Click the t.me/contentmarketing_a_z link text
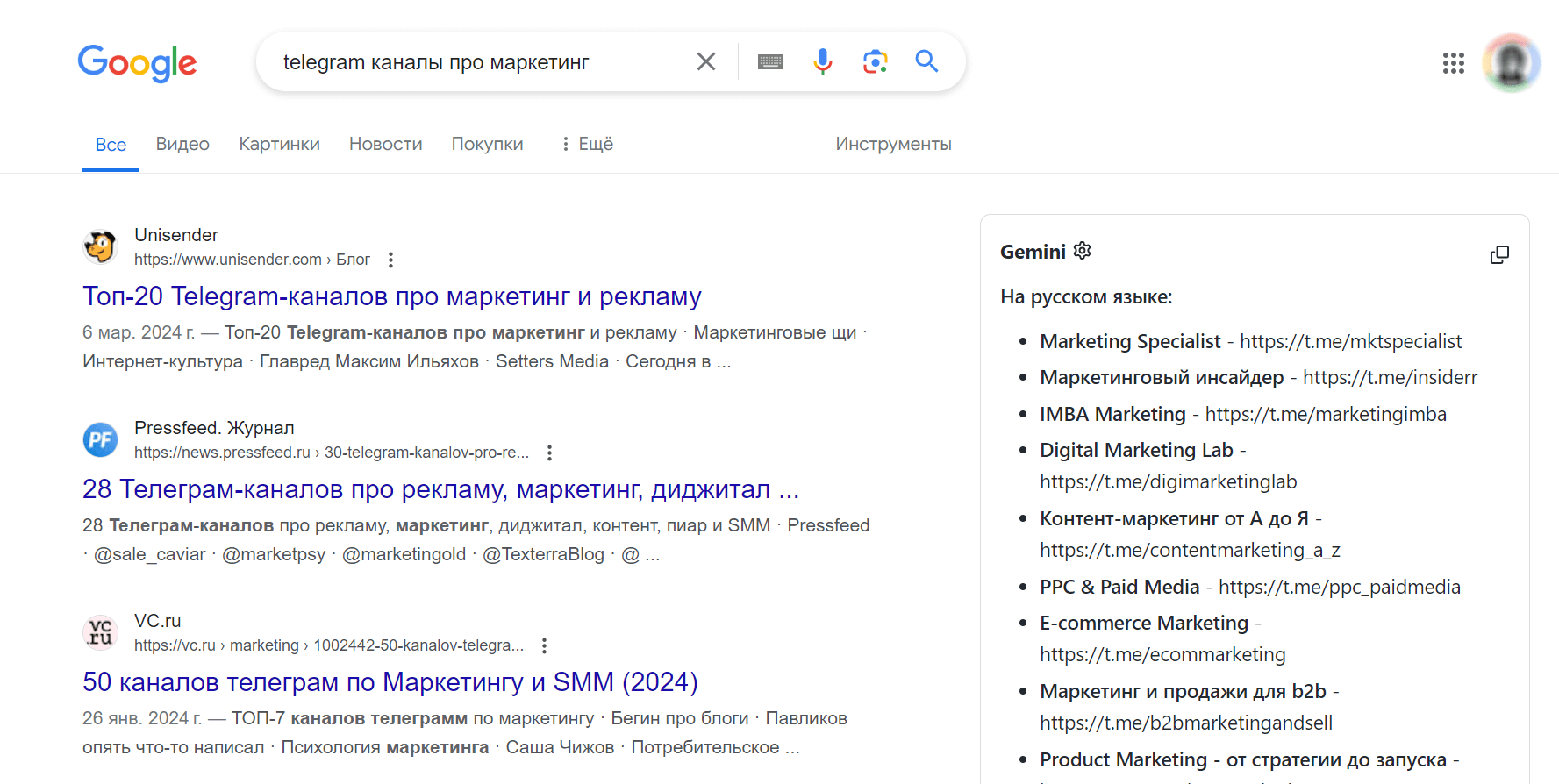Image resolution: width=1559 pixels, height=784 pixels. 1191,550
